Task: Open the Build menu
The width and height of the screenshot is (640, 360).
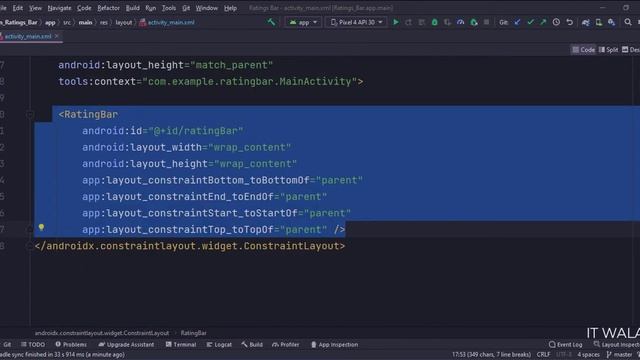Action: point(132,8)
